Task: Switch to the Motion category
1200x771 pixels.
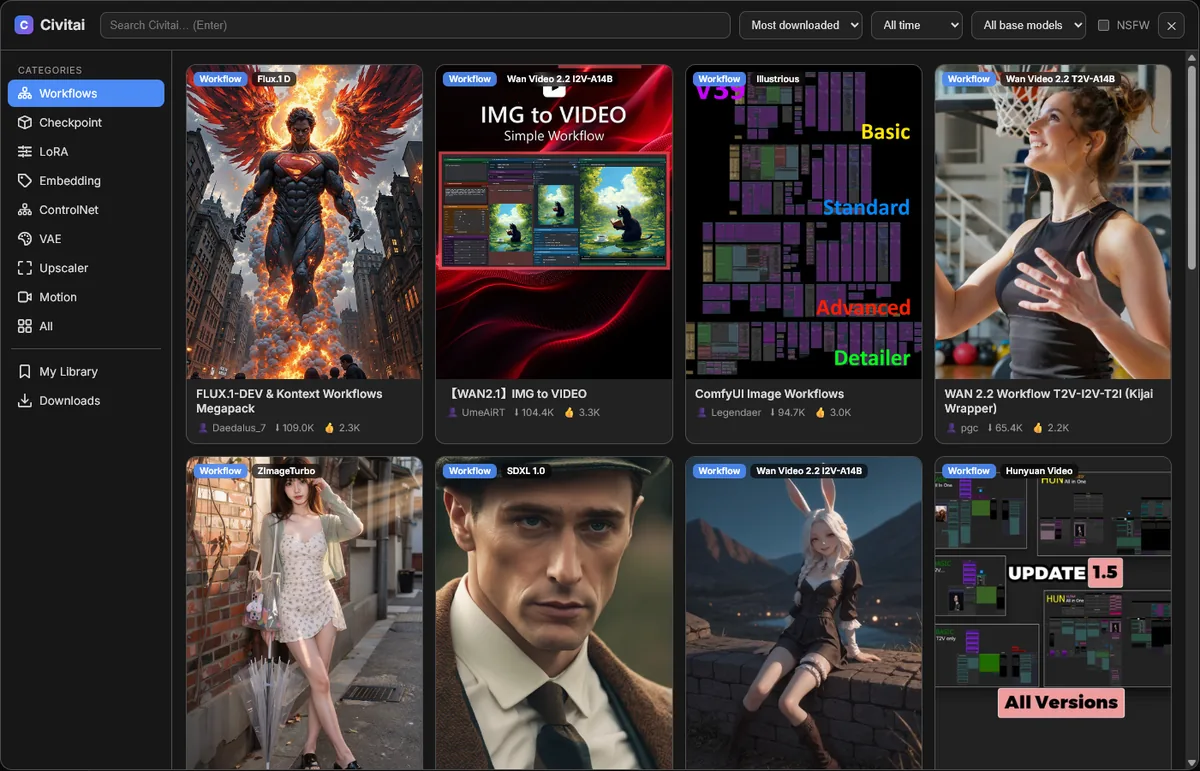Action: point(86,297)
